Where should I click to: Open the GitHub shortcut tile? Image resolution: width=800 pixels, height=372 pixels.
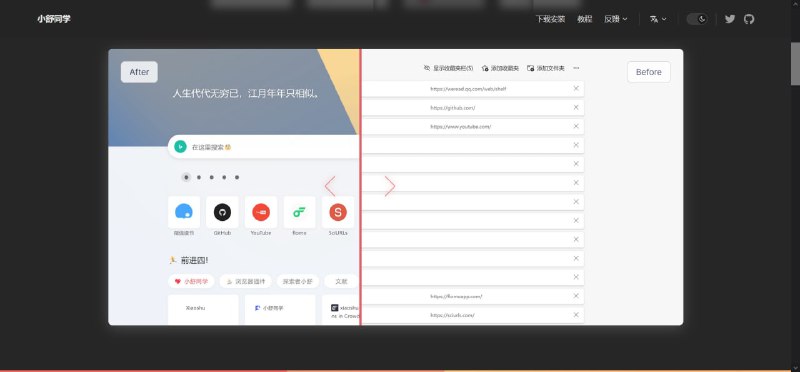point(222,212)
